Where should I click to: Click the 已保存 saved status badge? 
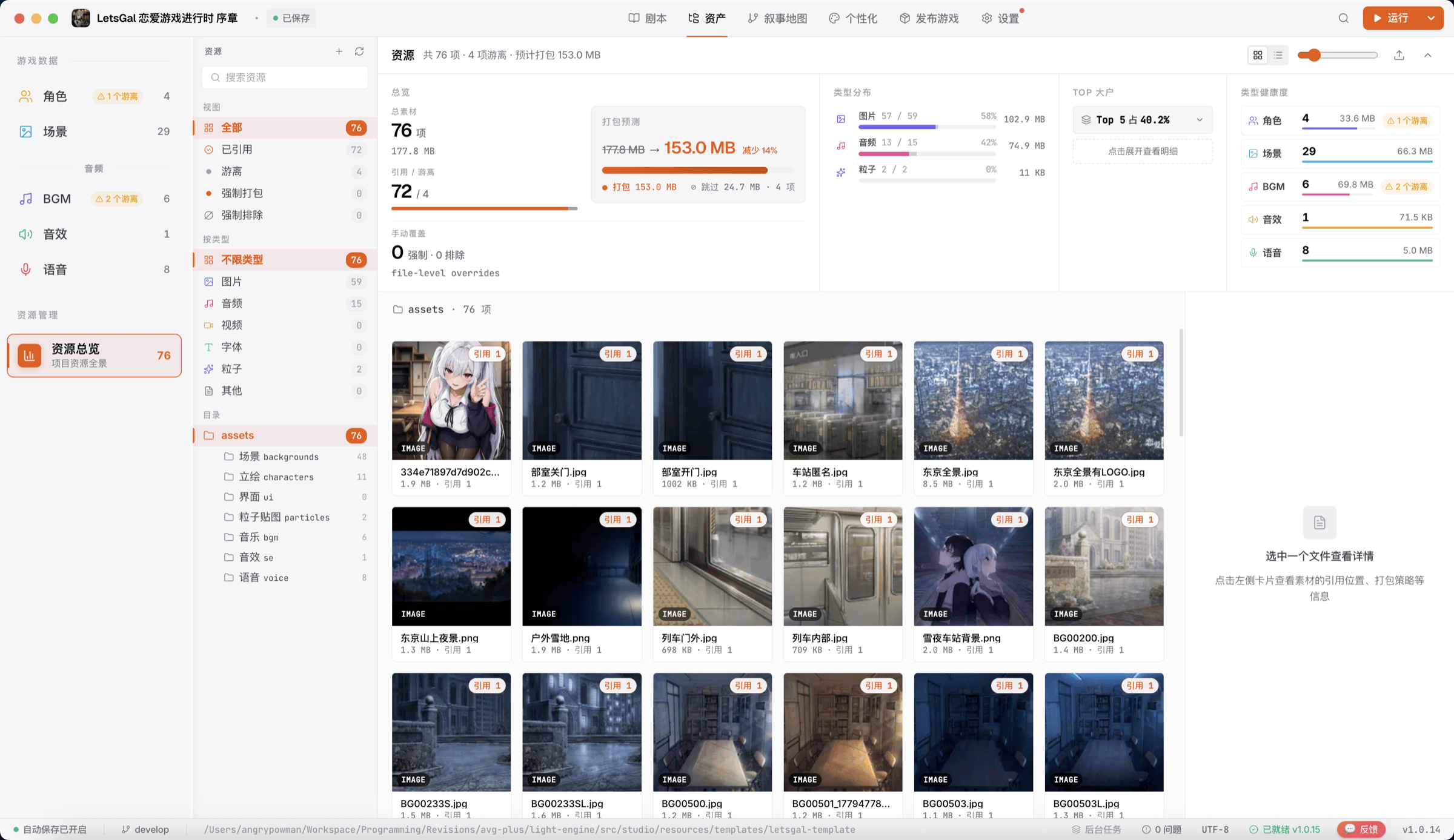(291, 18)
